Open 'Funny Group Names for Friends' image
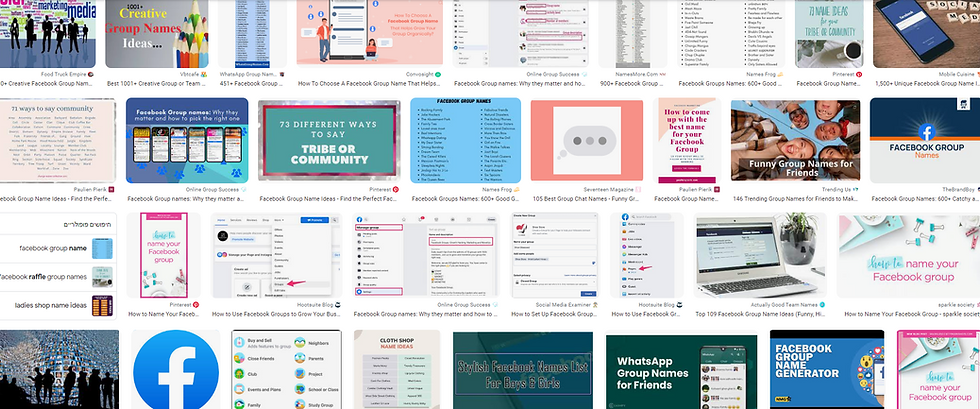Viewport: 980px width, 409px height. click(x=795, y=141)
